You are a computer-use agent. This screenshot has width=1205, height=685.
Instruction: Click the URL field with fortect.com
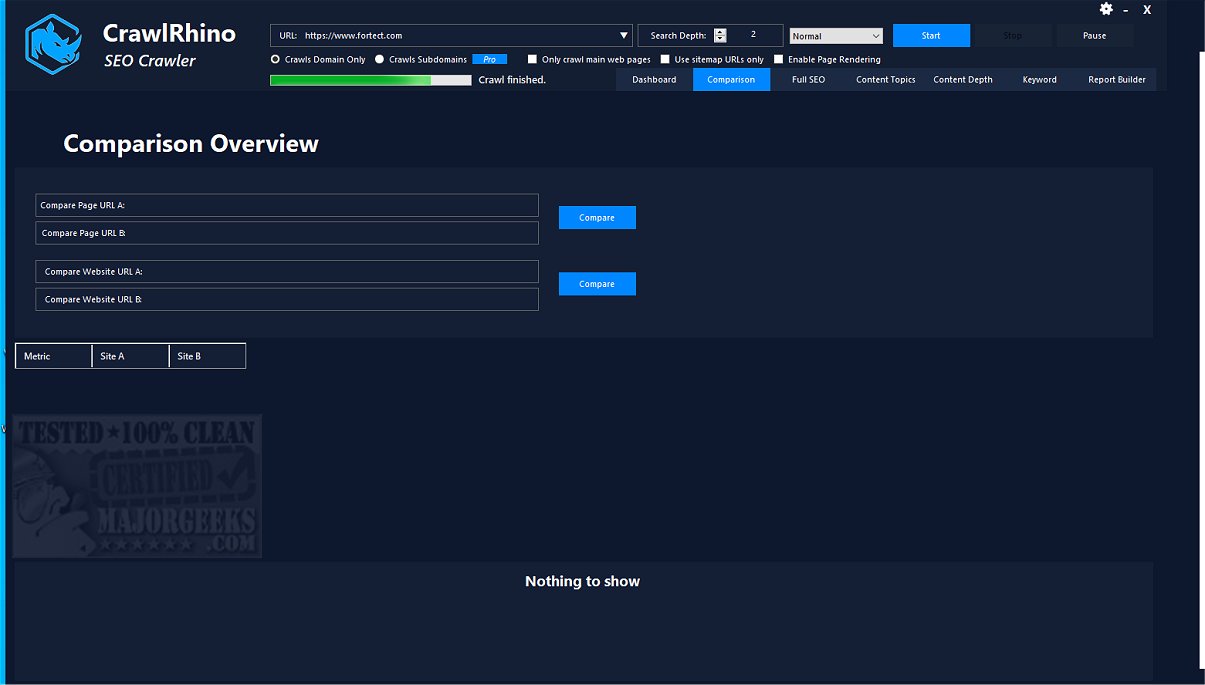451,35
